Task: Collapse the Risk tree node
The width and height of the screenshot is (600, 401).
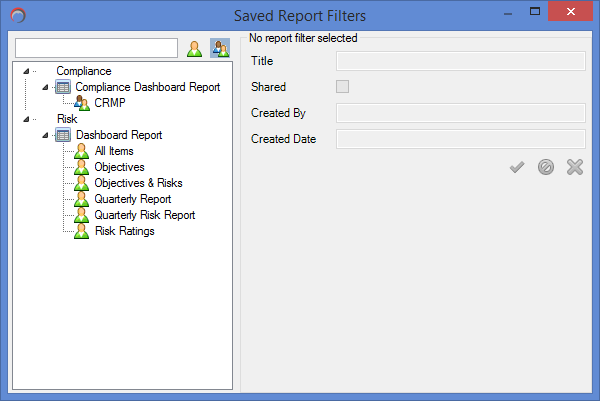Action: coord(26,119)
